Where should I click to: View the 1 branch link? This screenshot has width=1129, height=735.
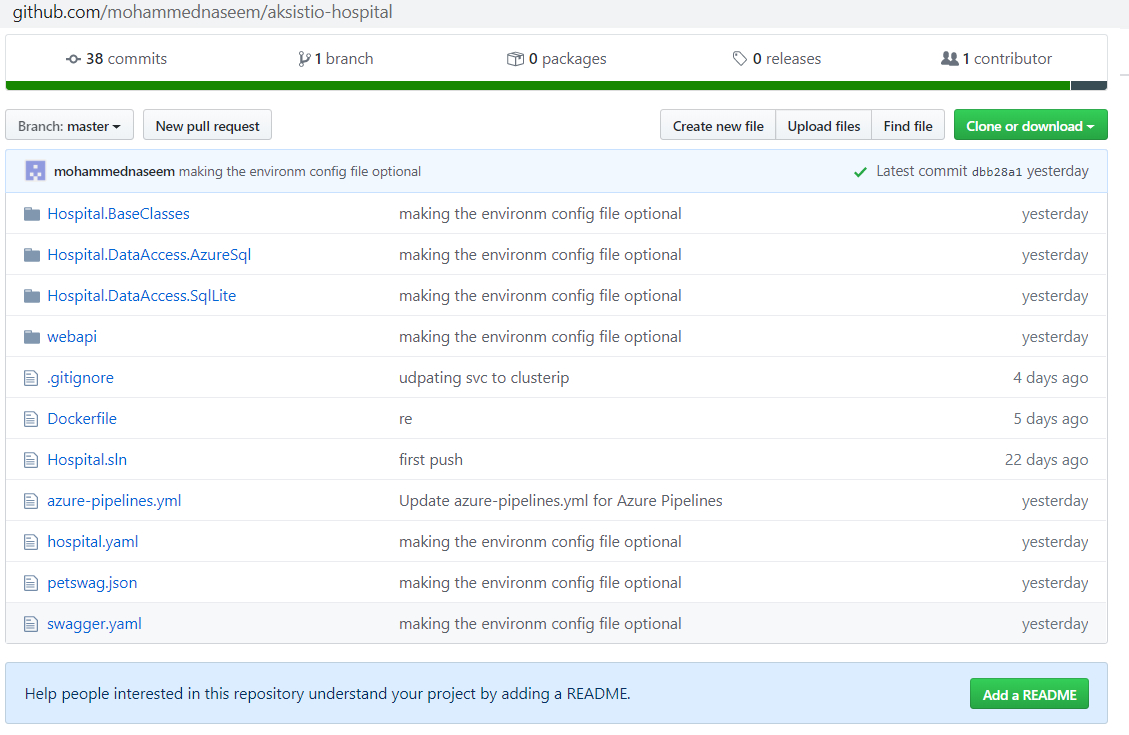click(336, 59)
